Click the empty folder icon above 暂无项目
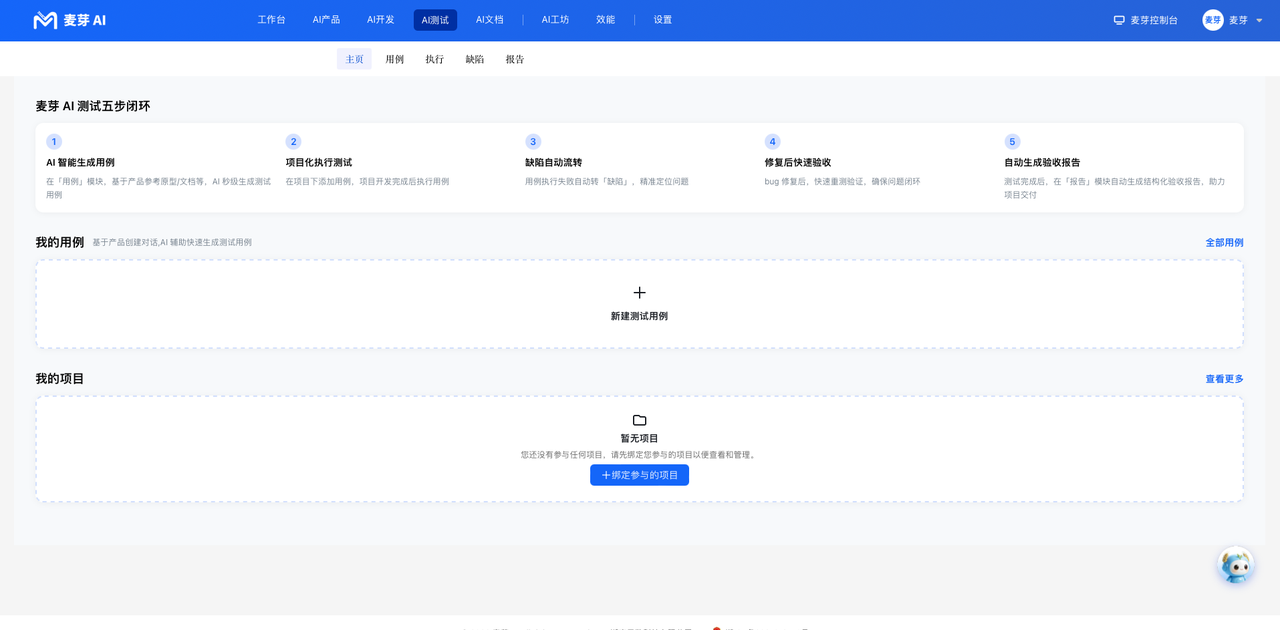1280x630 pixels. tap(640, 420)
